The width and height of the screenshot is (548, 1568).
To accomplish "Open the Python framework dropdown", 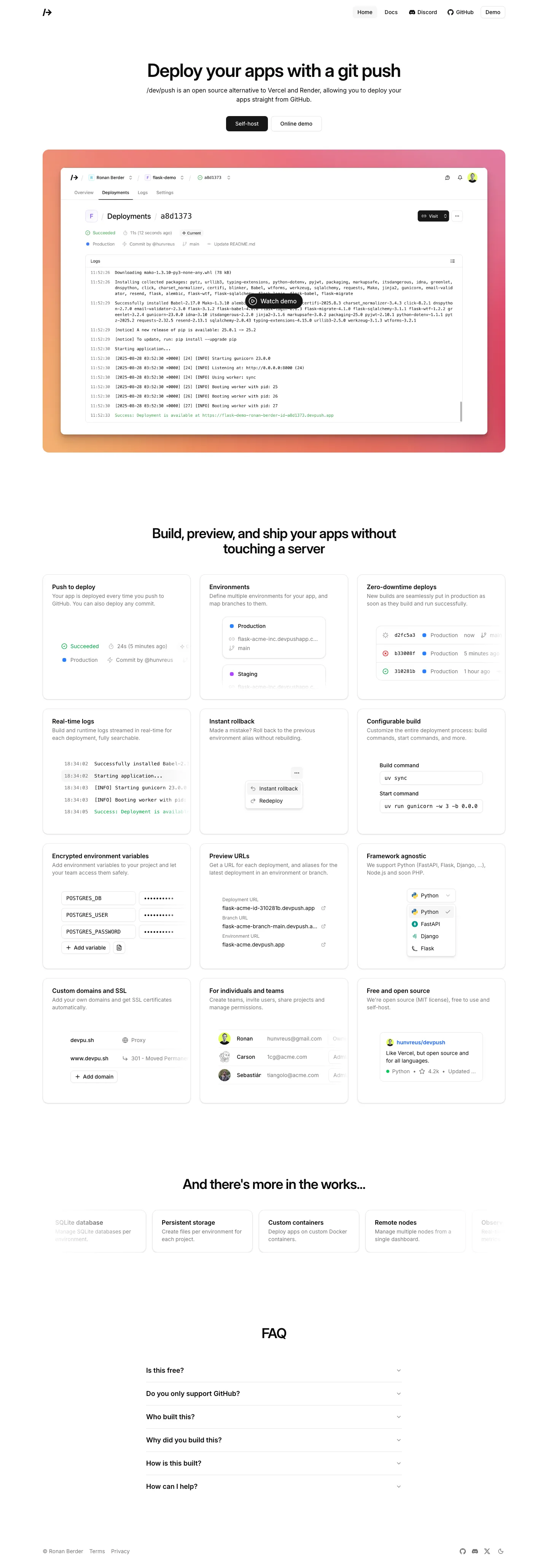I will click(431, 896).
